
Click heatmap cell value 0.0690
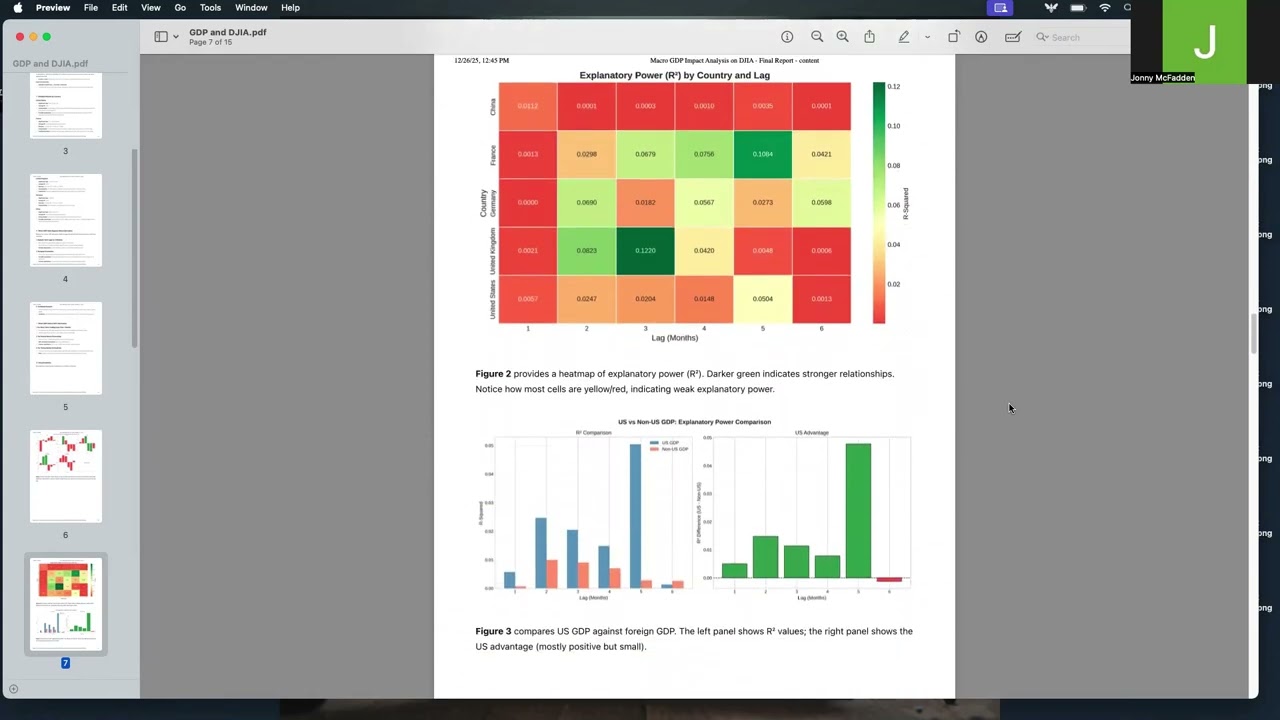click(x=587, y=202)
